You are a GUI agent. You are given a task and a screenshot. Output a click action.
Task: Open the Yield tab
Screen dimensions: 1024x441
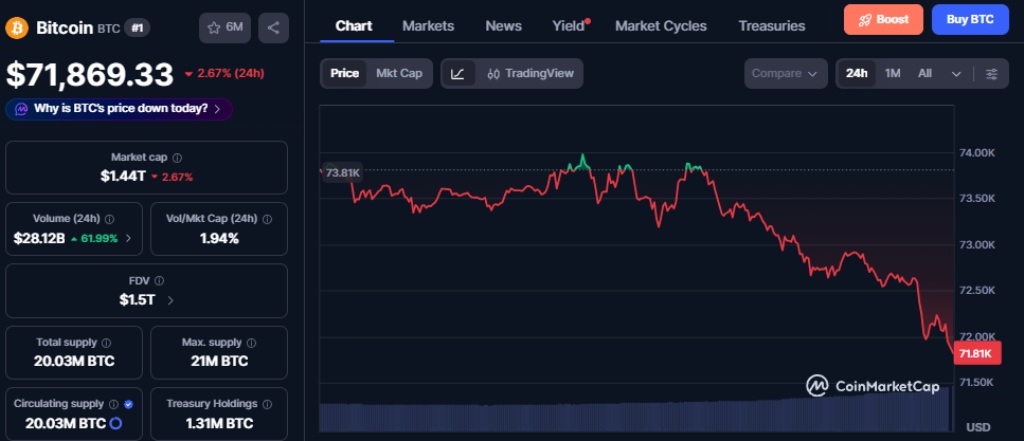coord(570,26)
